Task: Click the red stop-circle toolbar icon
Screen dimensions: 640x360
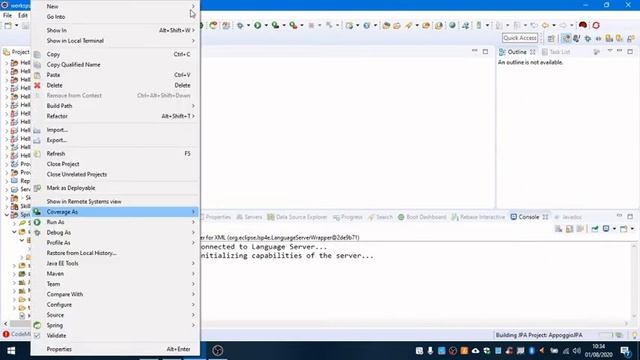Action: [596, 25]
